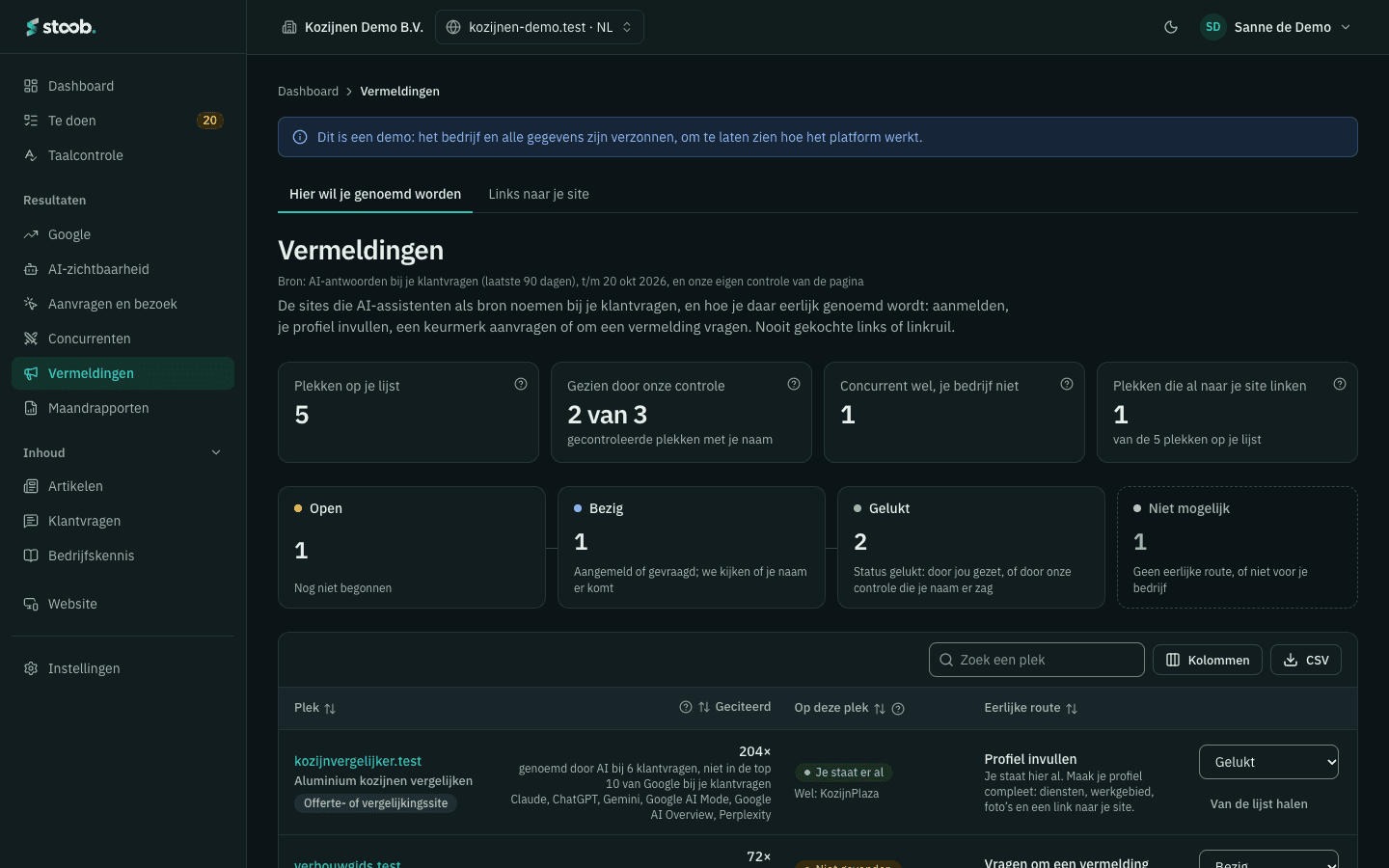Open the stoob logo home

click(61, 27)
